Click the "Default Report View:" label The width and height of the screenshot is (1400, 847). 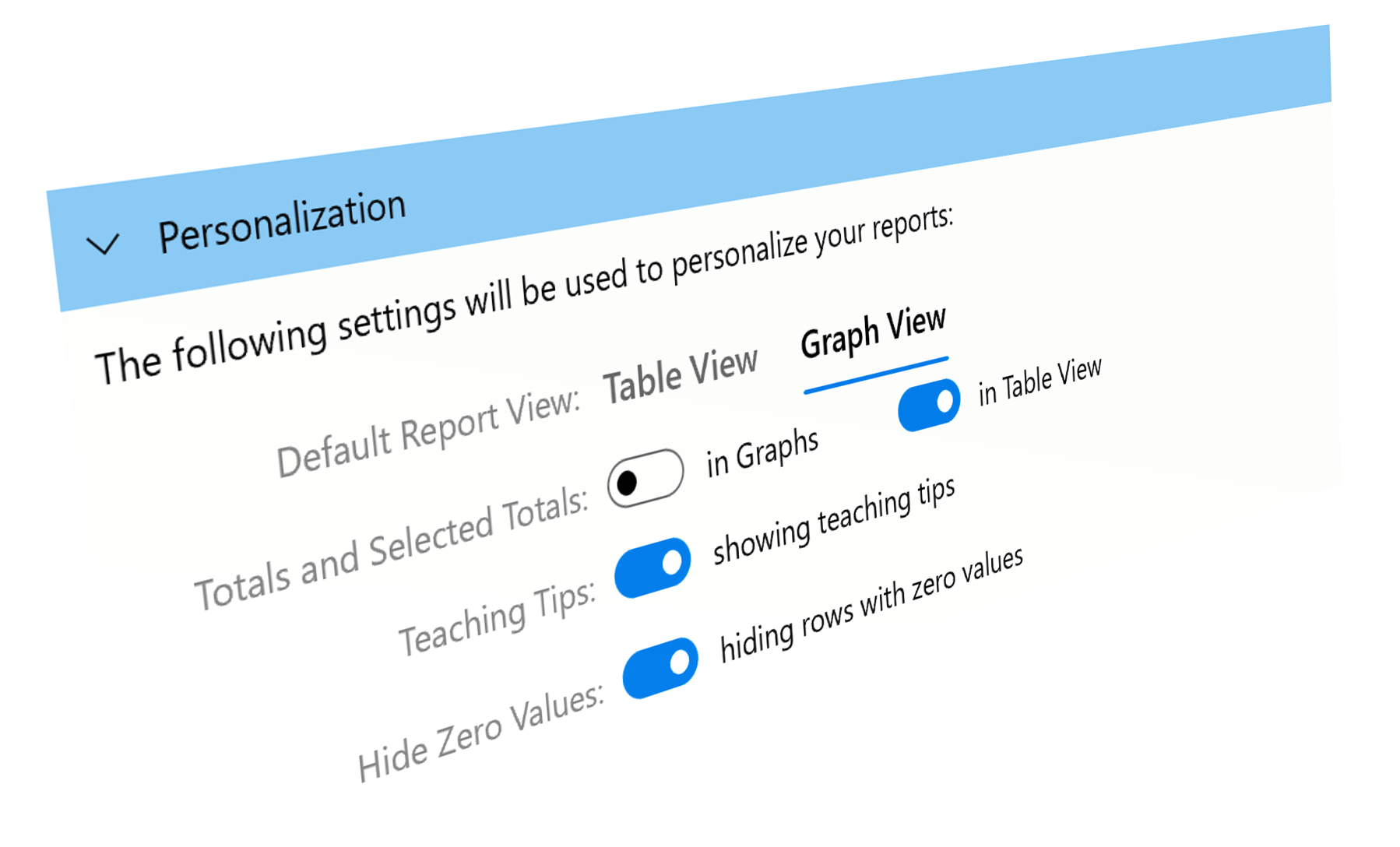(428, 433)
